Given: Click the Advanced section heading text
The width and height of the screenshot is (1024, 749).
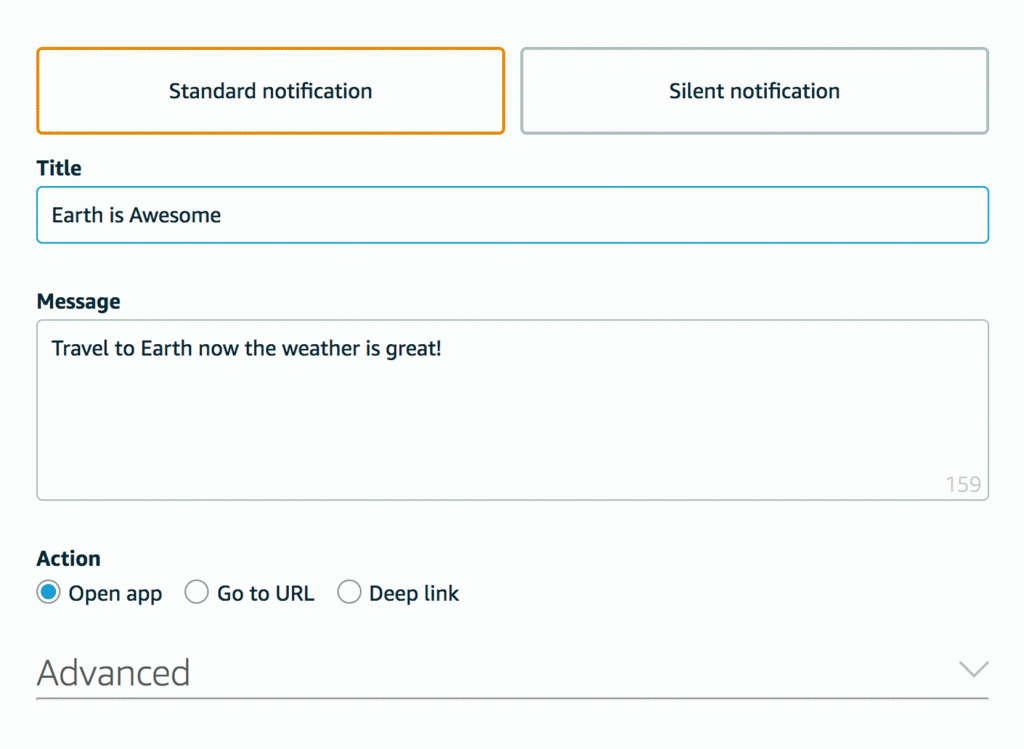Looking at the screenshot, I should (x=113, y=673).
